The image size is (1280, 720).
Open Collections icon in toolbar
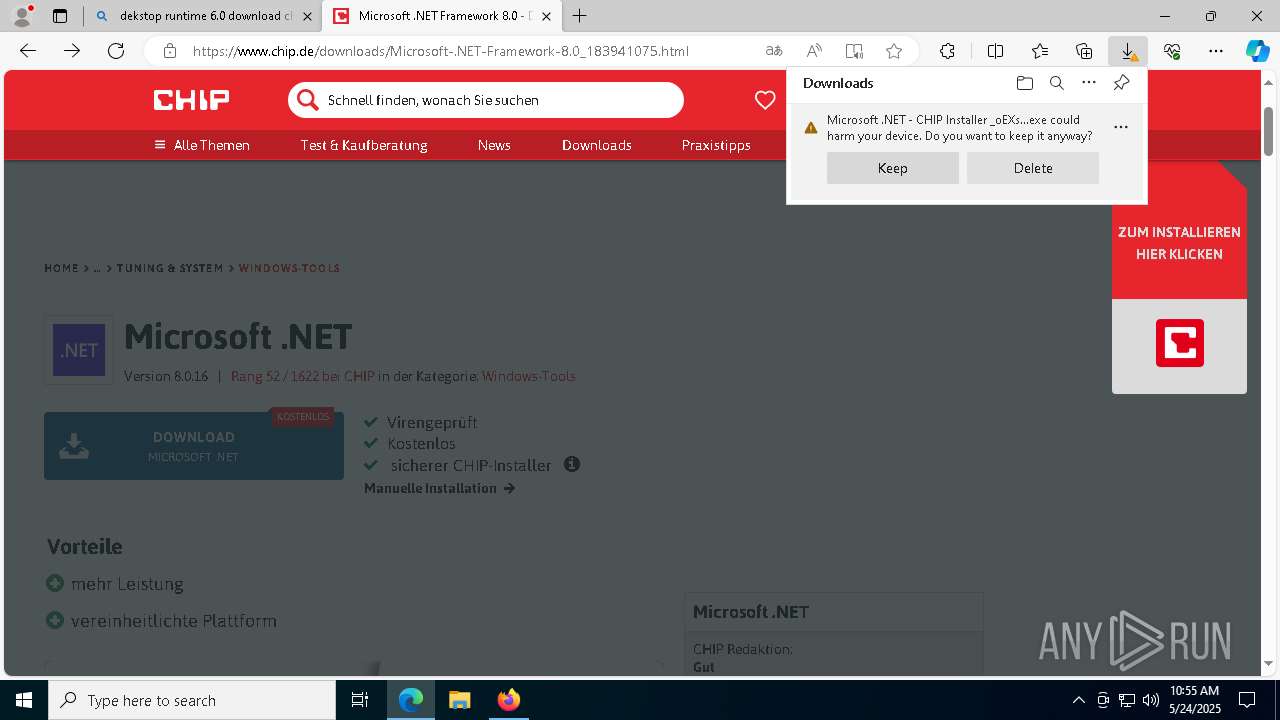click(x=1084, y=51)
